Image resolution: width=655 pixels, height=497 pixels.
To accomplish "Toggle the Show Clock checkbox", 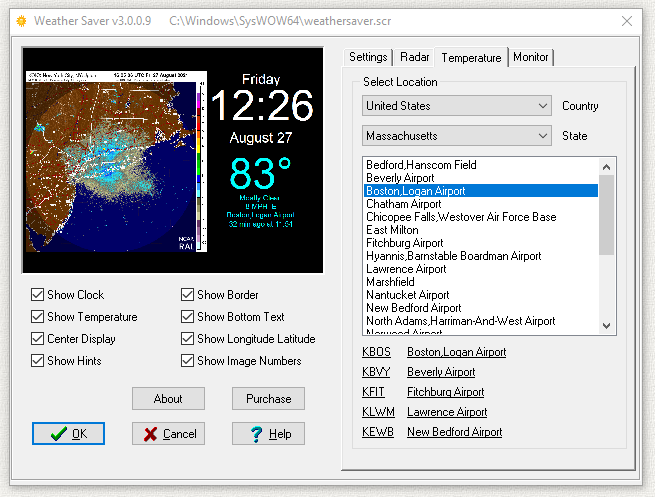I will point(38,295).
